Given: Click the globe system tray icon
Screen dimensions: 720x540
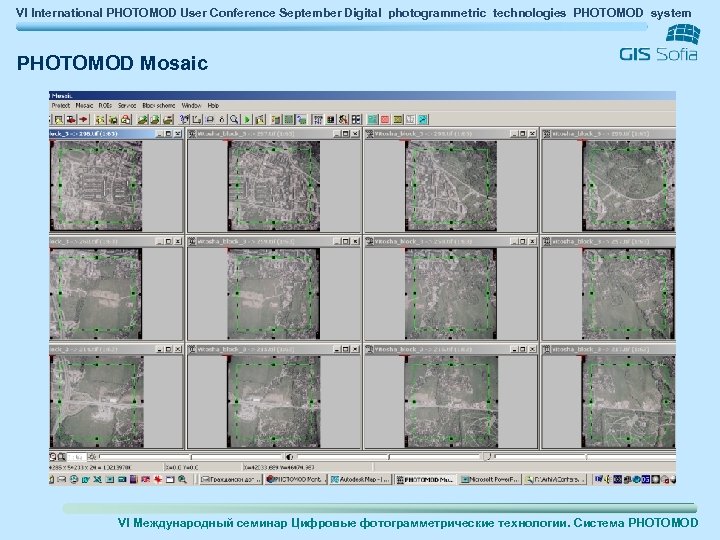Looking at the screenshot, I should click(x=637, y=479).
